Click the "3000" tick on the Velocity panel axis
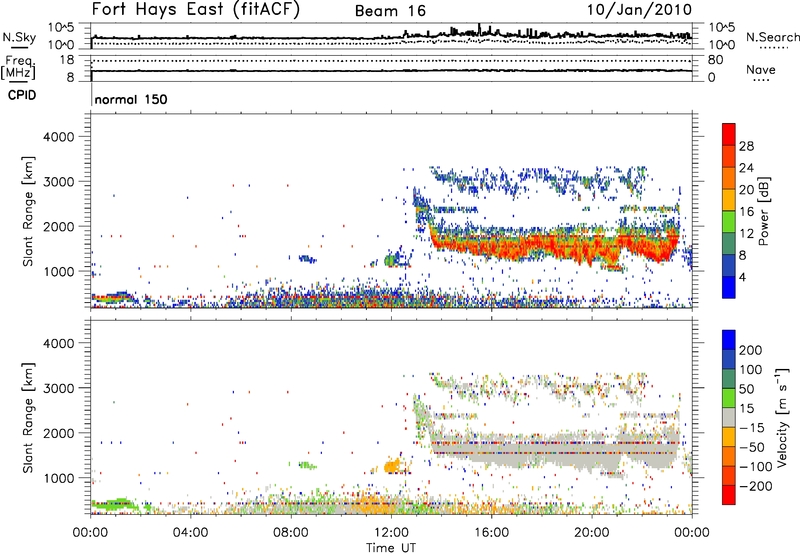800x554 pixels. [58, 388]
